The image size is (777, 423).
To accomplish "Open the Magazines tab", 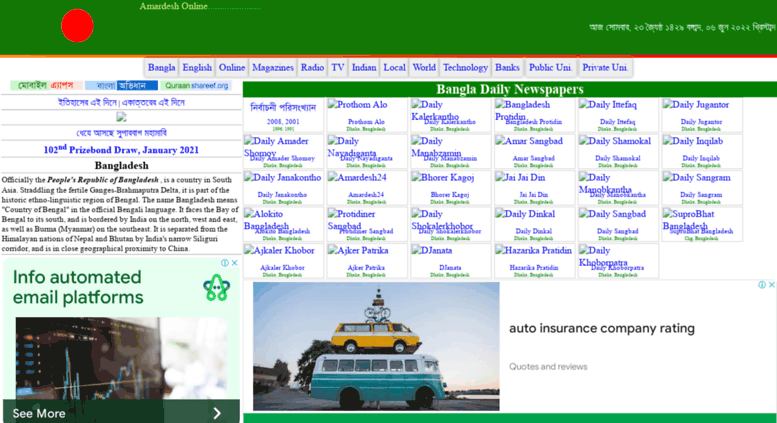I will (273, 68).
